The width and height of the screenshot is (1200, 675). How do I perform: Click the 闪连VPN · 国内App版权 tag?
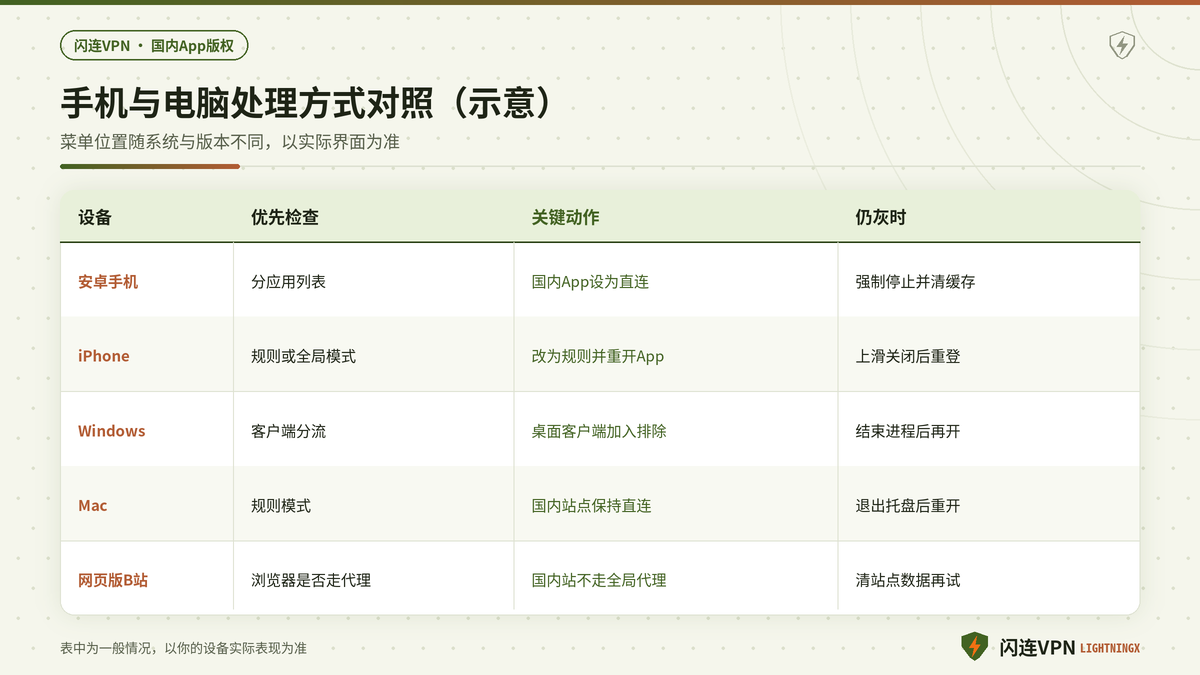[154, 45]
